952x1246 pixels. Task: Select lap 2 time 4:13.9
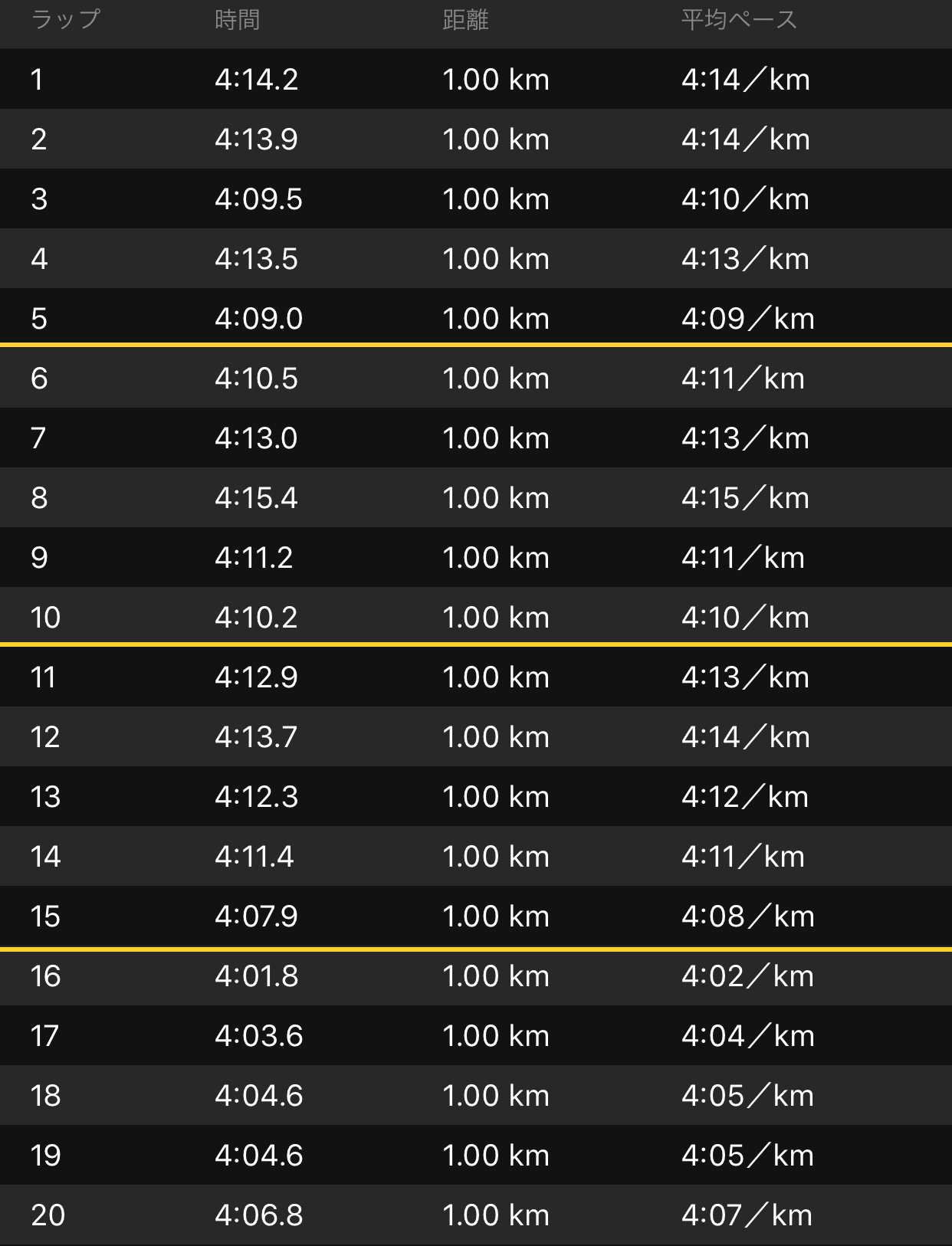click(x=256, y=139)
